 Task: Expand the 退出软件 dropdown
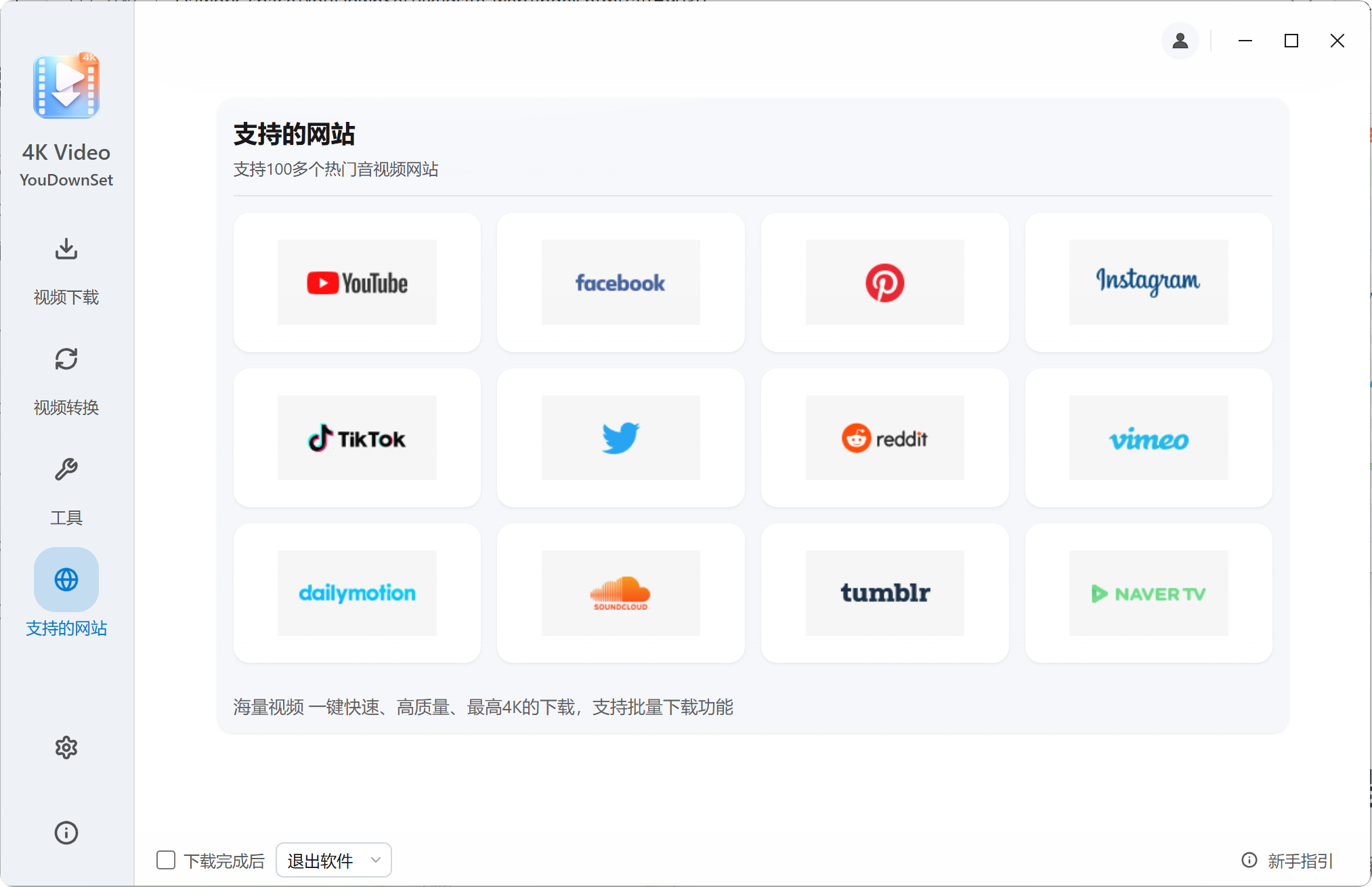pos(333,860)
